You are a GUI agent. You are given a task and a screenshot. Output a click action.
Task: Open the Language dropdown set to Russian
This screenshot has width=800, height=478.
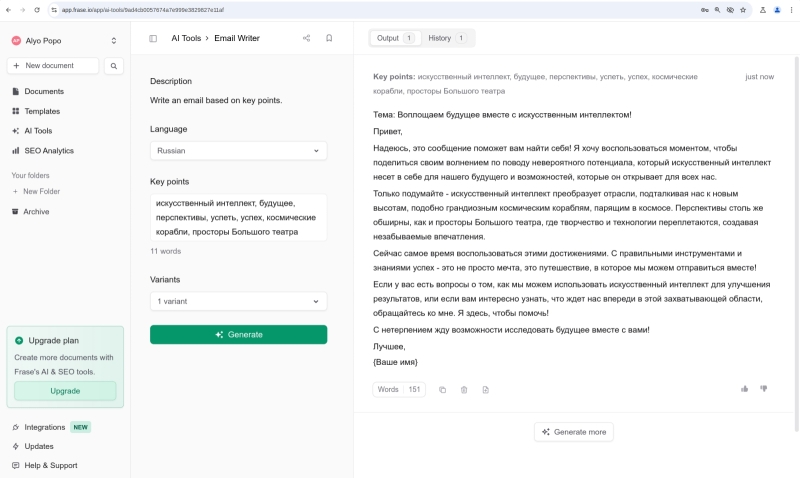[238, 151]
